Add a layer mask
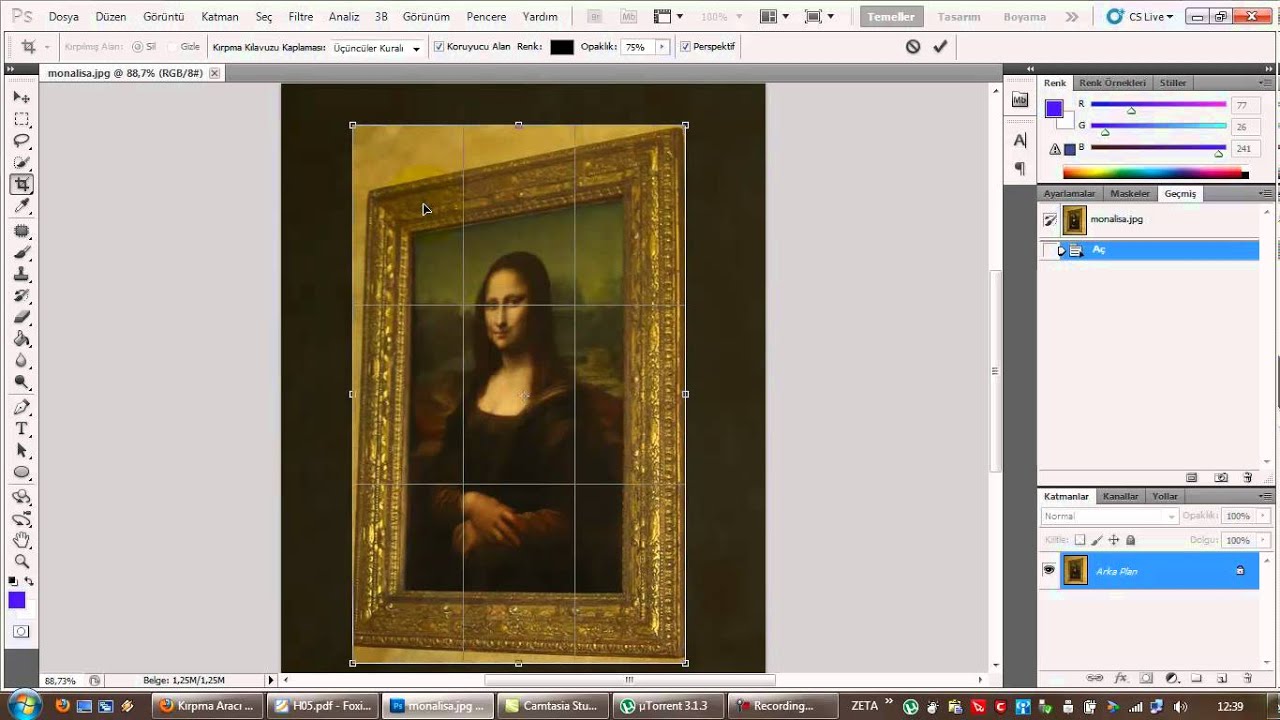 click(1146, 678)
